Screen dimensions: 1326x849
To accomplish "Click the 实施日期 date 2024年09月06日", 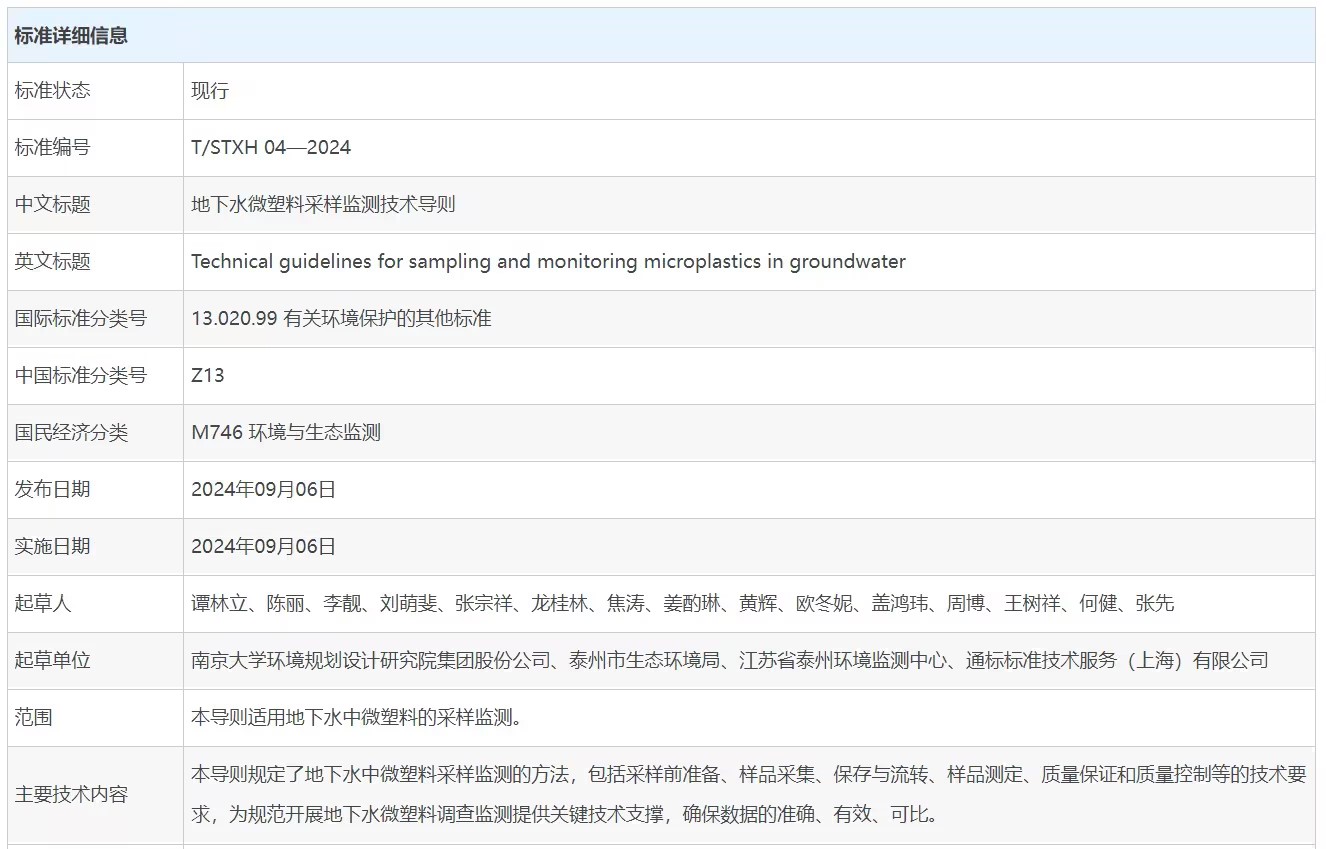I will click(263, 547).
